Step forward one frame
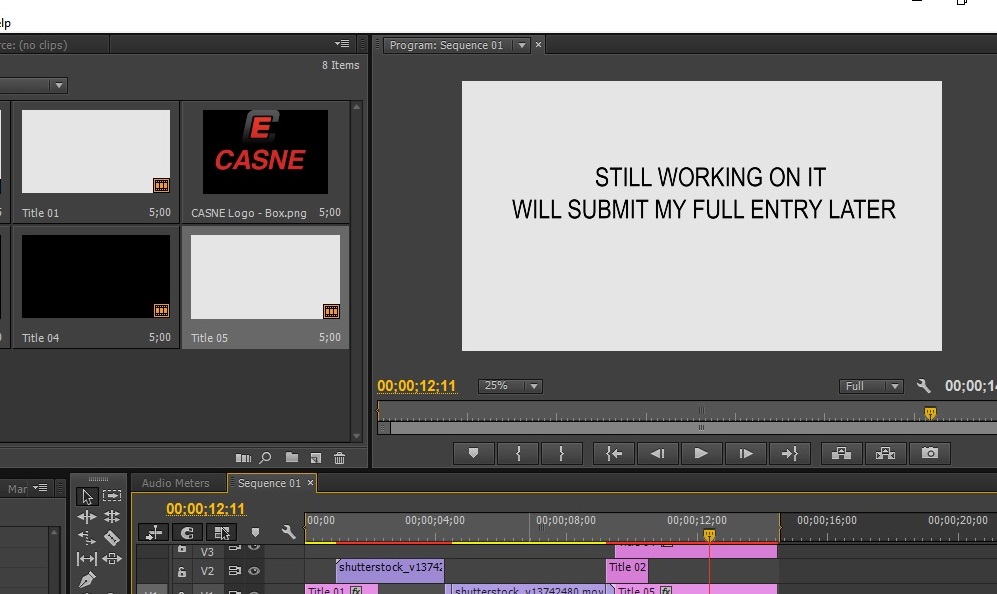 pyautogui.click(x=745, y=453)
